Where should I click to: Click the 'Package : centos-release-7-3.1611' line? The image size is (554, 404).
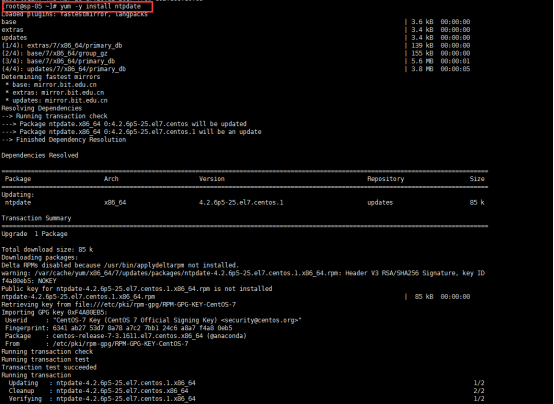pyautogui.click(x=125, y=336)
